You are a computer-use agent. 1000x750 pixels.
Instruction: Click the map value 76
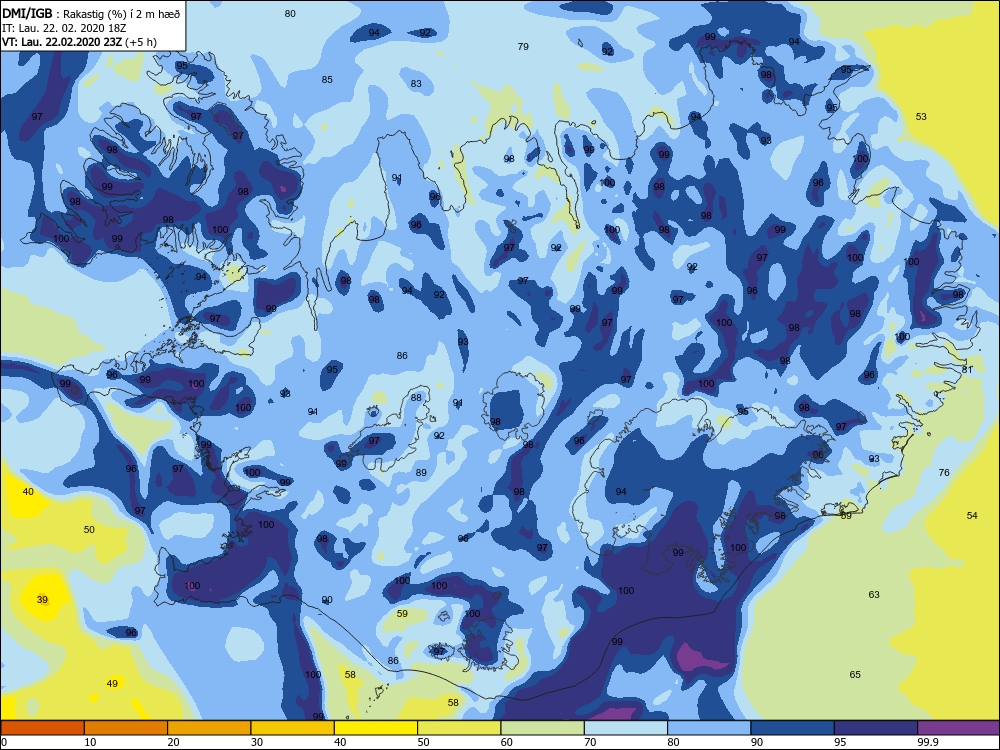click(x=944, y=473)
